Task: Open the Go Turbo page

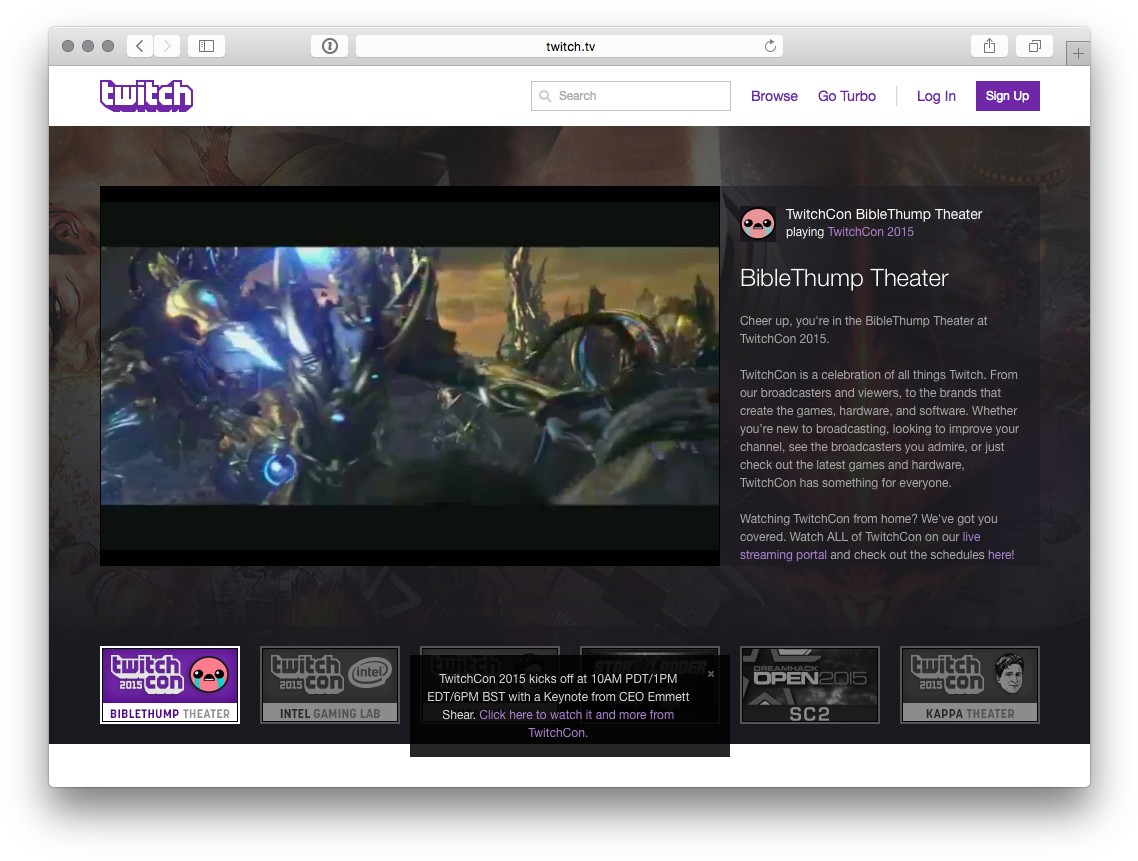Action: click(x=846, y=96)
